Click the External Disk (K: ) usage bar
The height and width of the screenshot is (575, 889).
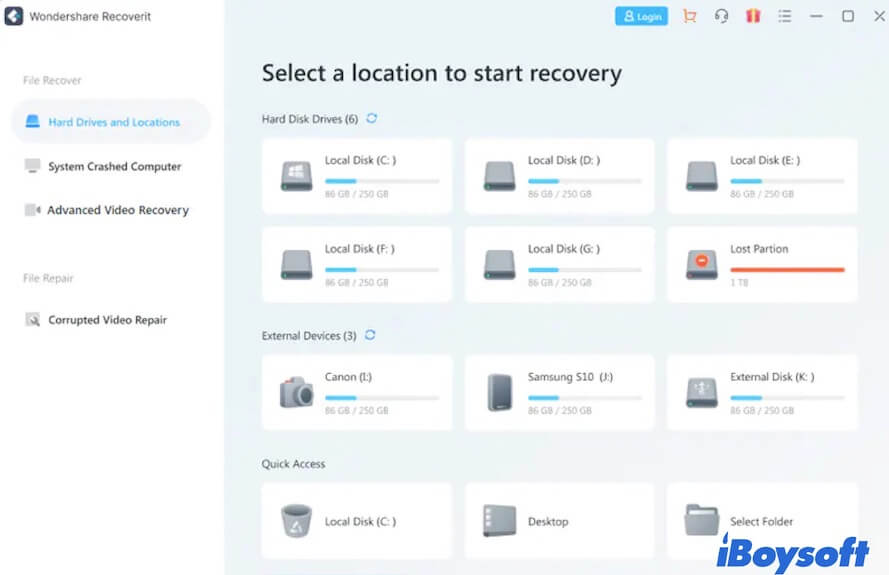tap(788, 398)
